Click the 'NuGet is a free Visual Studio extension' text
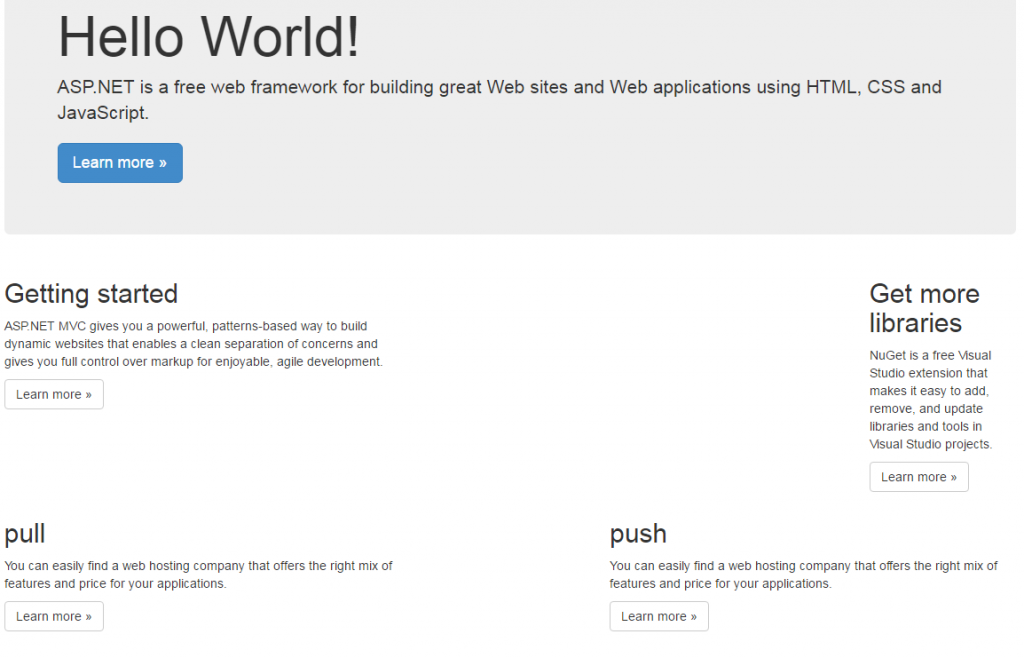Image resolution: width=1024 pixels, height=658 pixels. pyautogui.click(x=931, y=400)
